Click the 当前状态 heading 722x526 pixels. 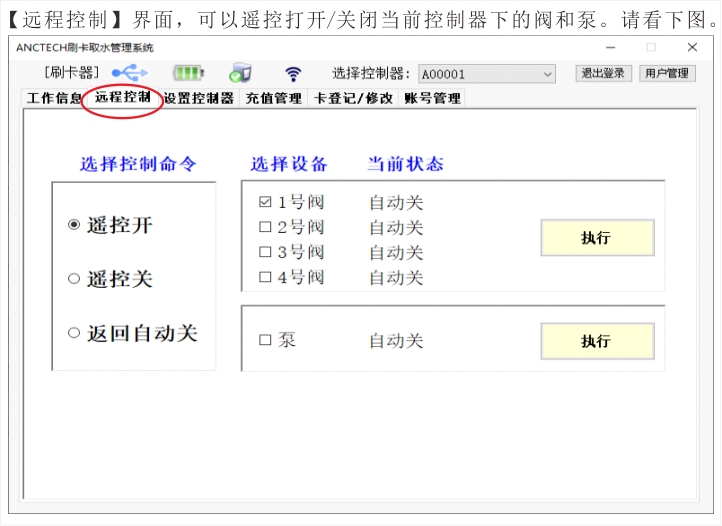(x=406, y=164)
